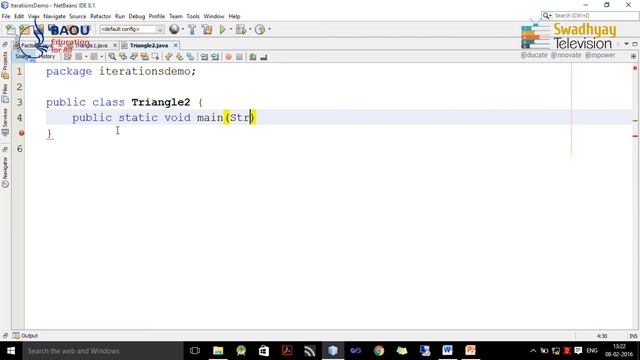Click the Stop Macro Recording icon
Image resolution: width=640 pixels, height=360 pixels.
pos(240,57)
